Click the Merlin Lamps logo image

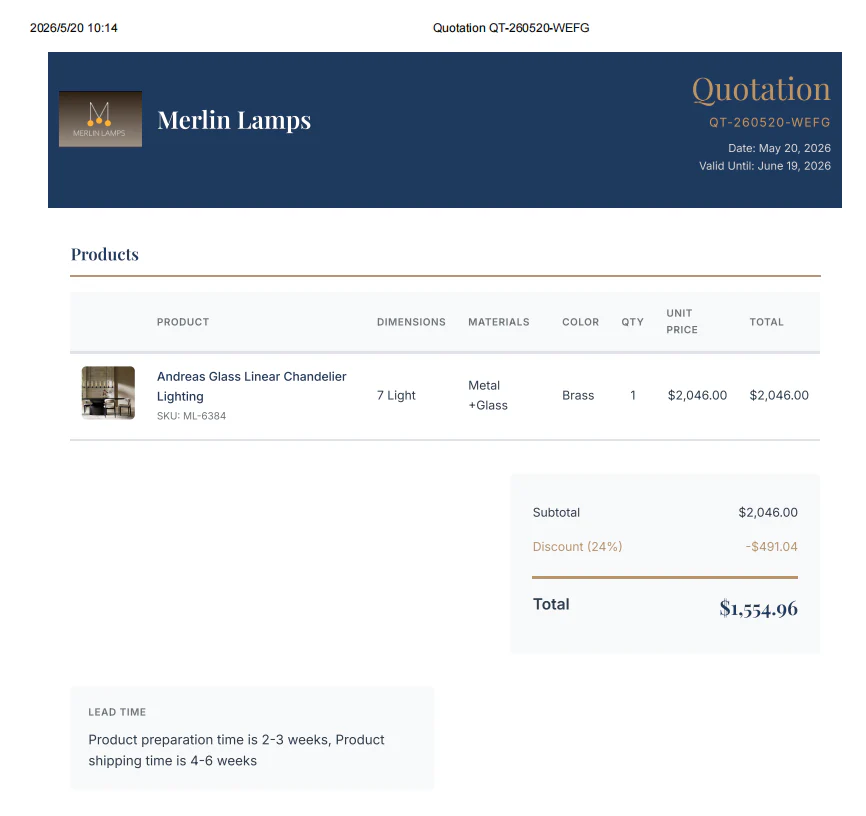[101, 119]
